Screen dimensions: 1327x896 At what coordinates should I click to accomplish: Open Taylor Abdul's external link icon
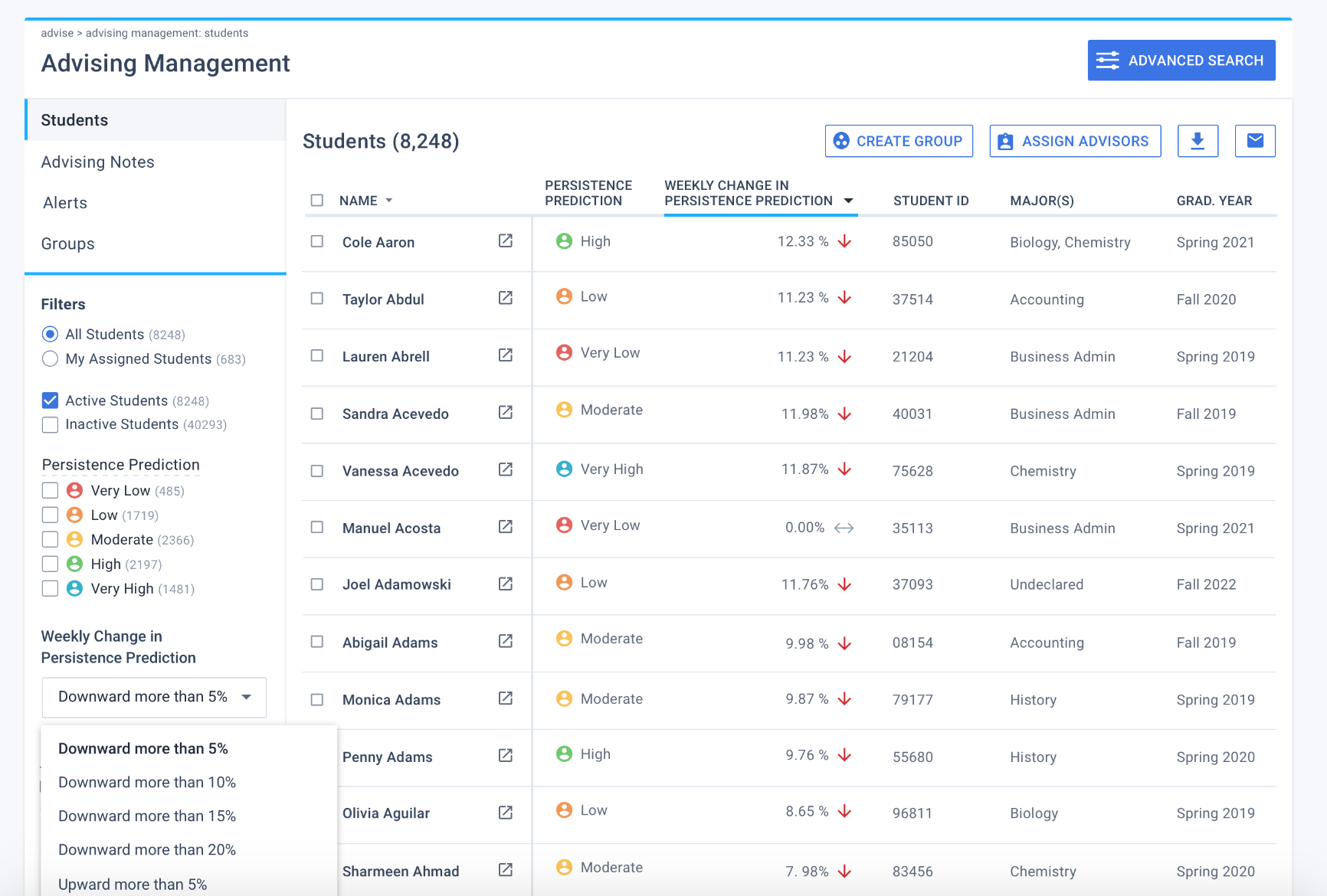pyautogui.click(x=506, y=298)
